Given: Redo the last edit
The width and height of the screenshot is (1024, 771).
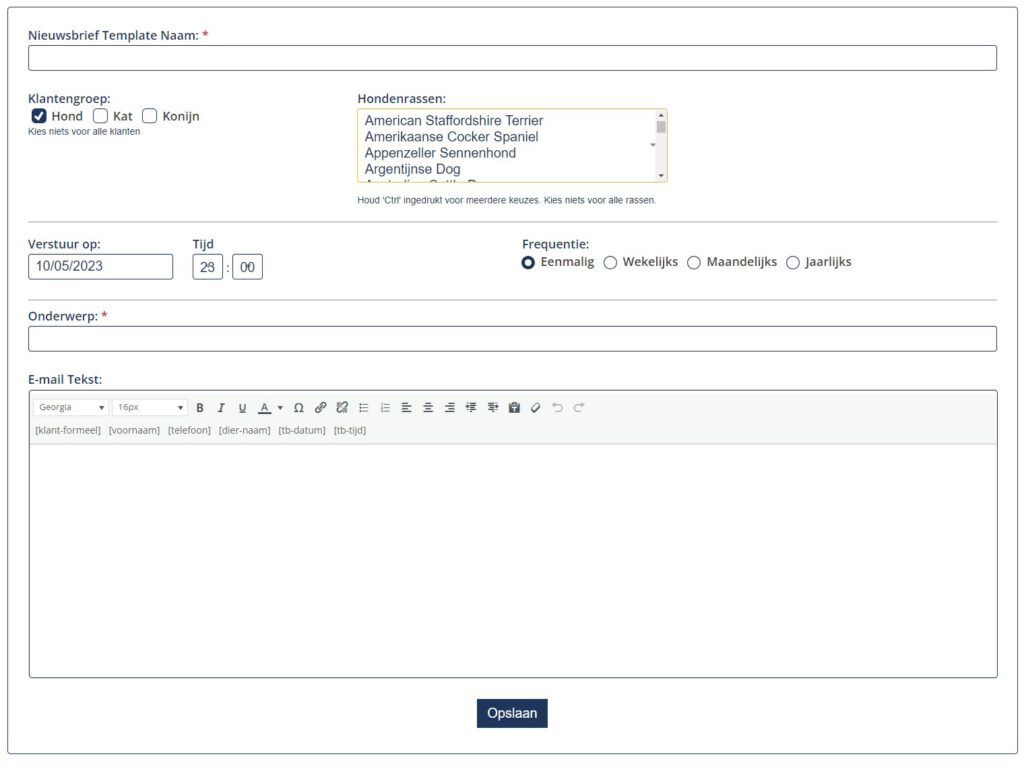Looking at the screenshot, I should coord(579,407).
